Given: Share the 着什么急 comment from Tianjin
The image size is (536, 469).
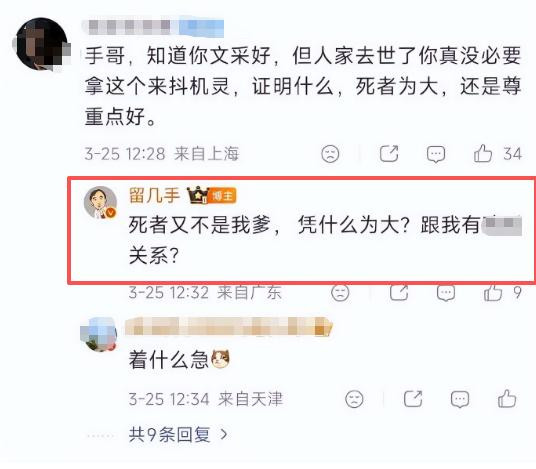Looking at the screenshot, I should (x=413, y=399).
